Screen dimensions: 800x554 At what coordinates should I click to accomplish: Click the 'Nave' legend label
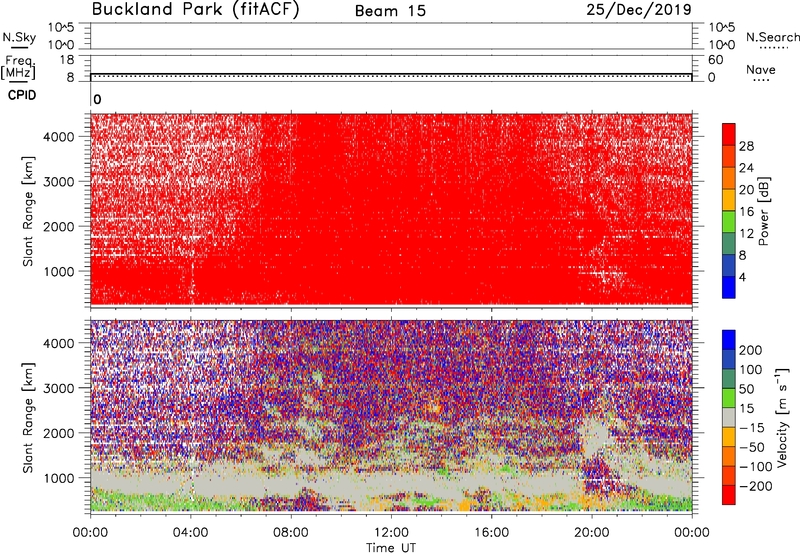coord(761,69)
